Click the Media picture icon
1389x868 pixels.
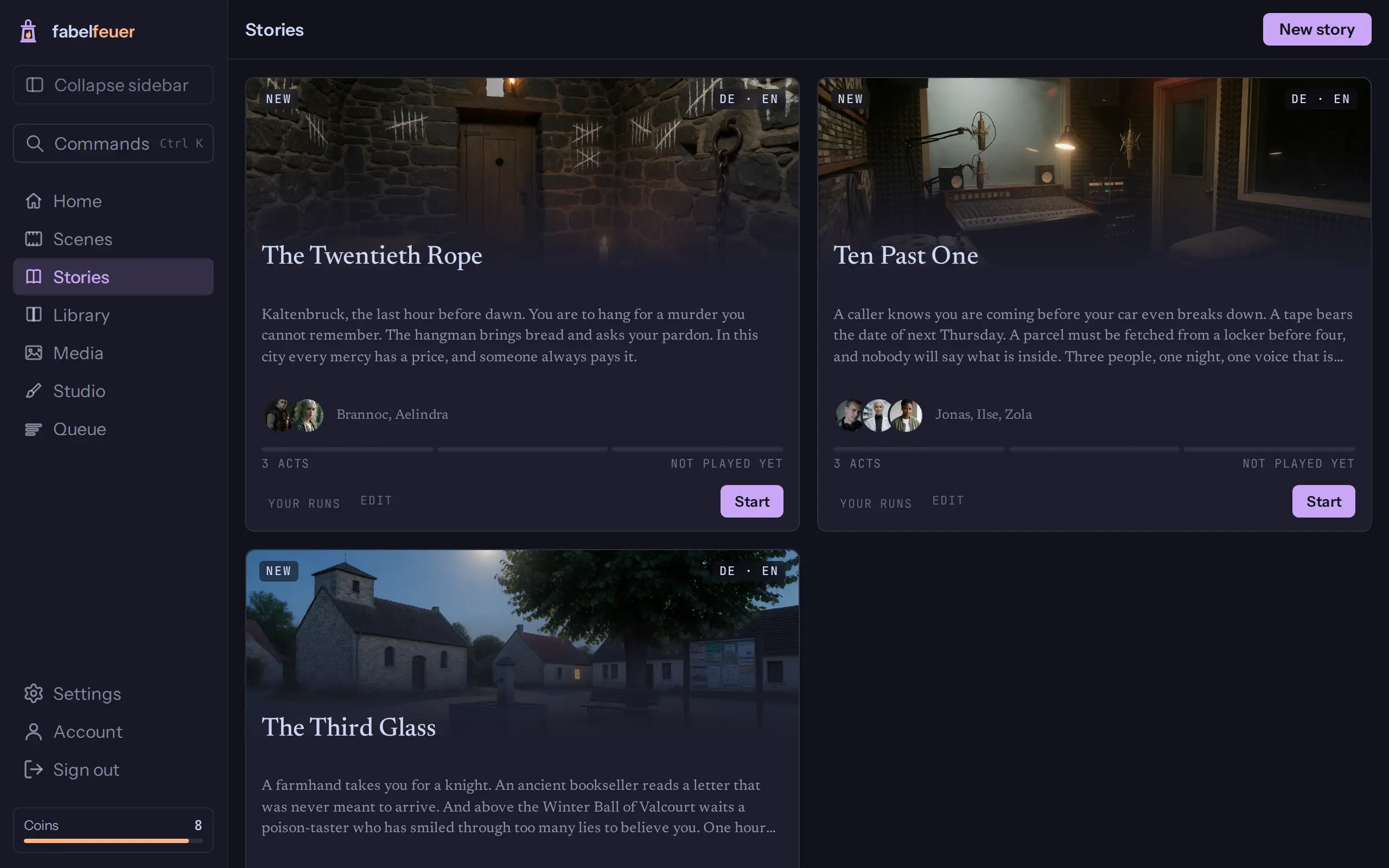33,353
